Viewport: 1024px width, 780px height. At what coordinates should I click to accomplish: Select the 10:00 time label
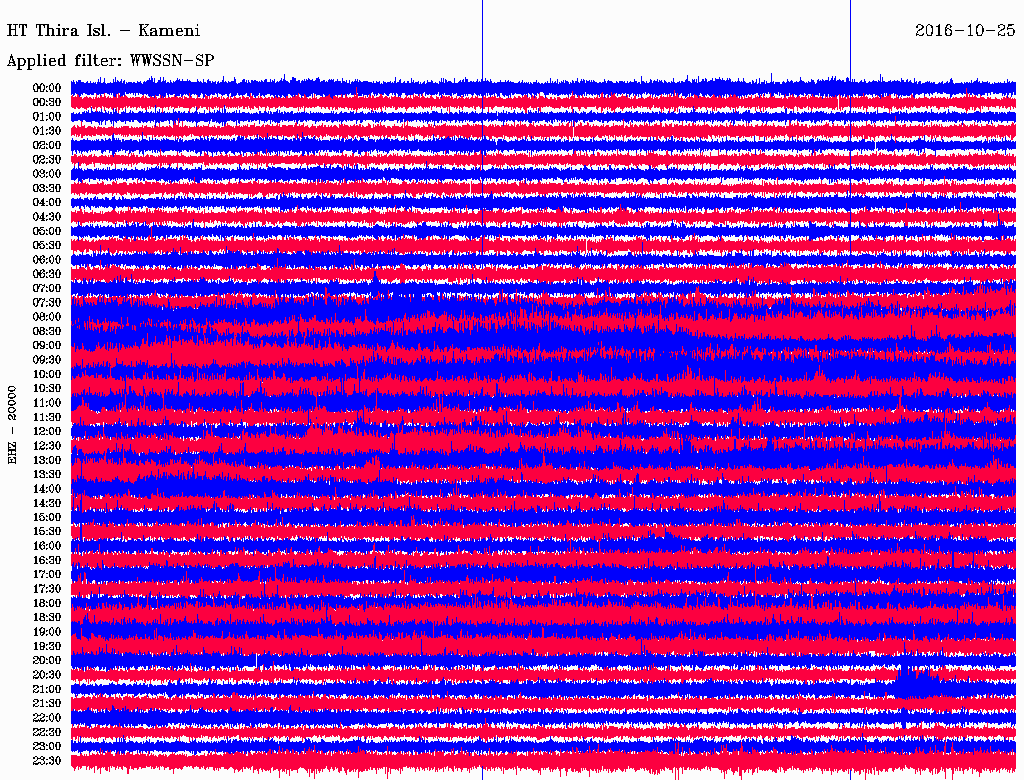point(47,374)
